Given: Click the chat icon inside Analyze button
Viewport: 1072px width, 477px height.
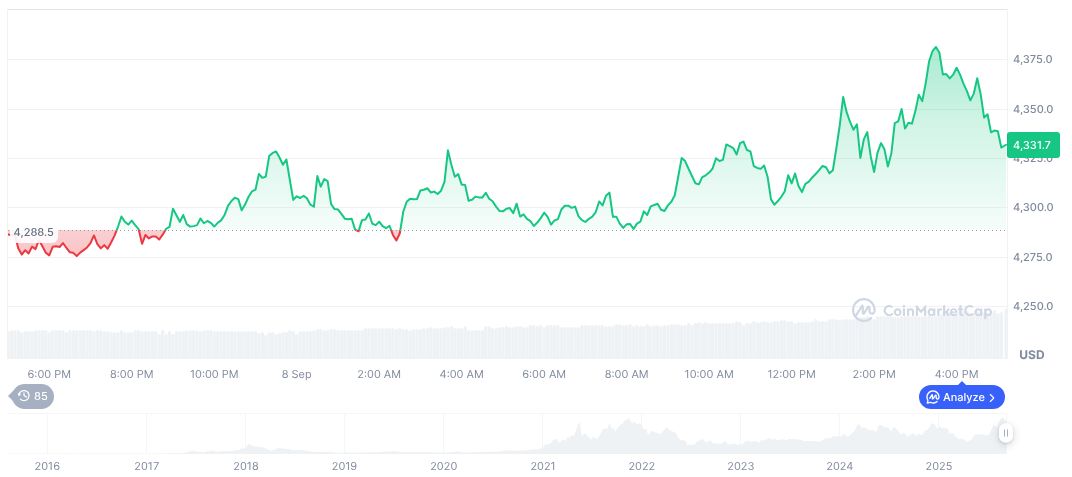Looking at the screenshot, I should pyautogui.click(x=932, y=397).
